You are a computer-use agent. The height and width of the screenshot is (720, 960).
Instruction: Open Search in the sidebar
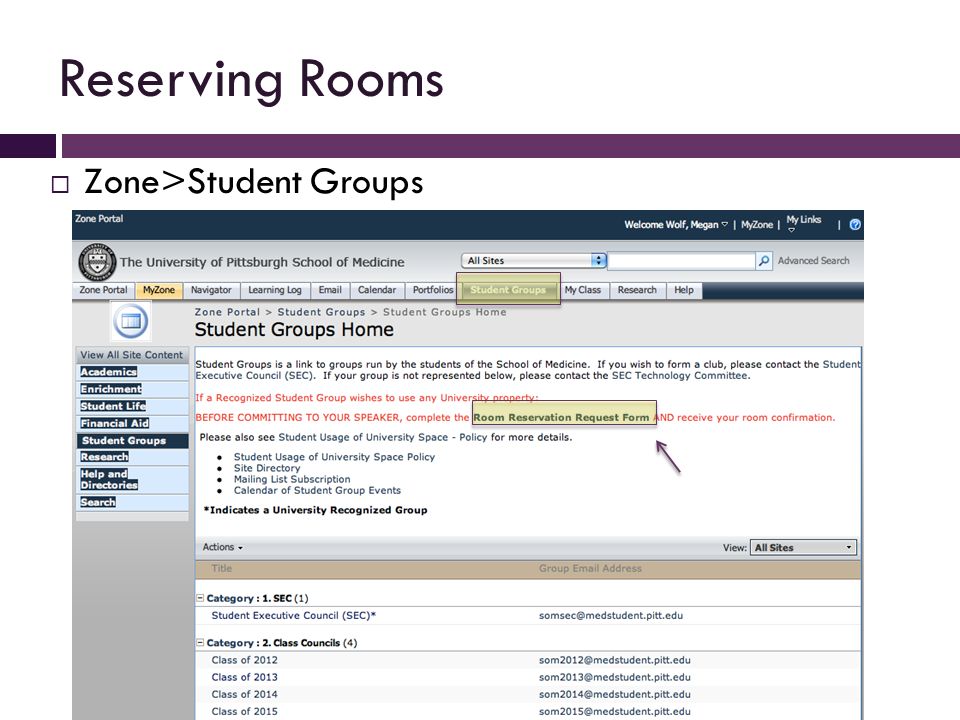(98, 502)
